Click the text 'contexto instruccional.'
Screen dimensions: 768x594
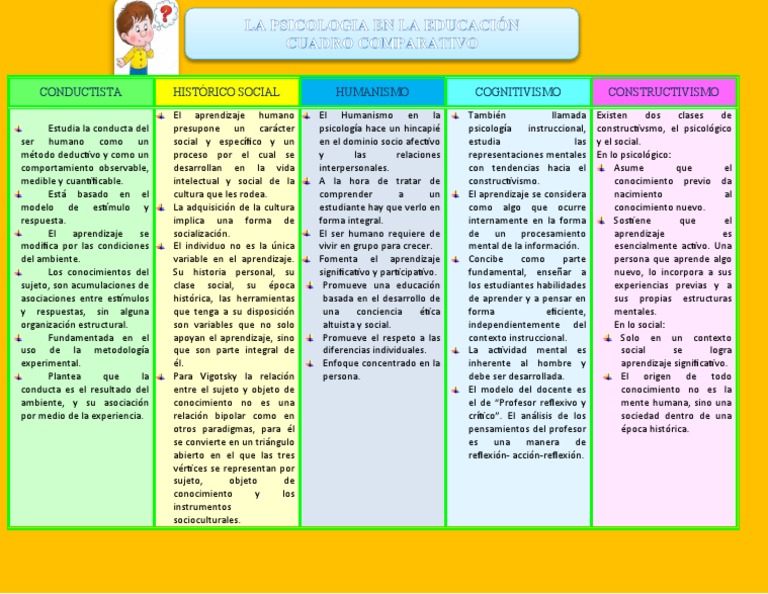(517, 338)
